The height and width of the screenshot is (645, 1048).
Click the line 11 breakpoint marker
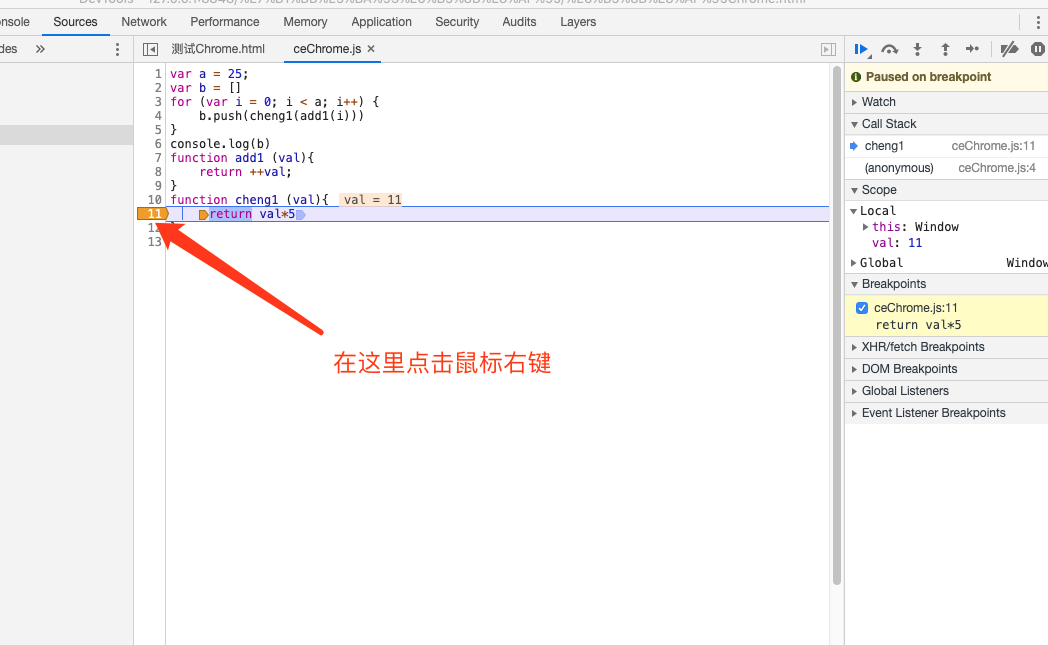(153, 214)
